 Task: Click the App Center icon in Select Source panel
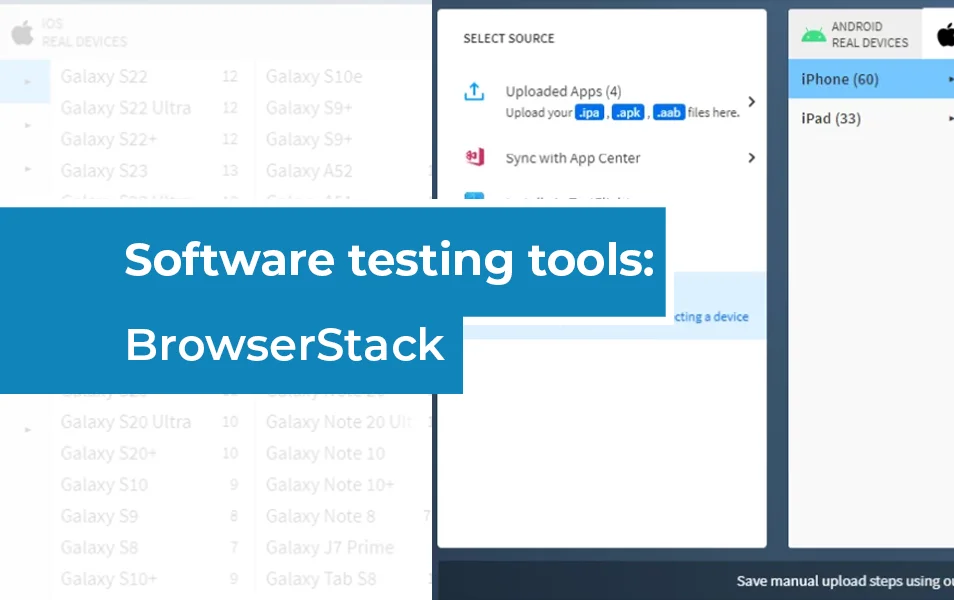(473, 157)
